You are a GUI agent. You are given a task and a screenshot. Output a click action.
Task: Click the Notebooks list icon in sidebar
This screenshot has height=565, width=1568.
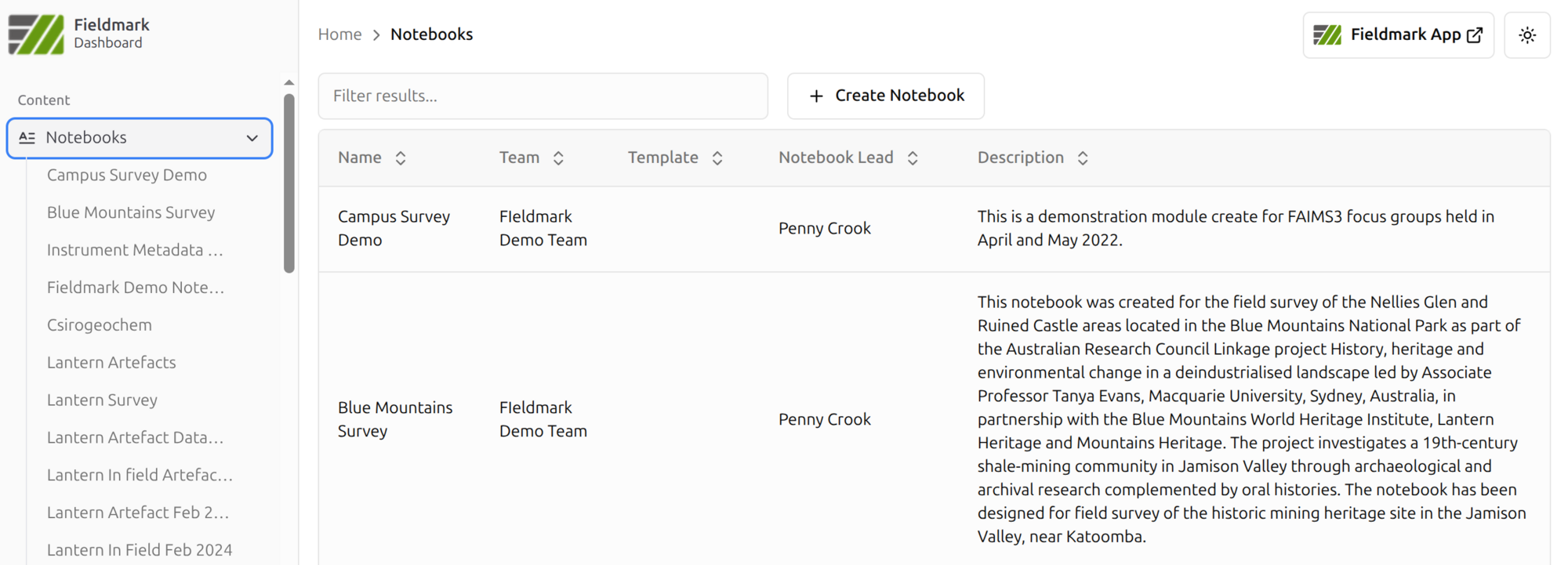[27, 138]
